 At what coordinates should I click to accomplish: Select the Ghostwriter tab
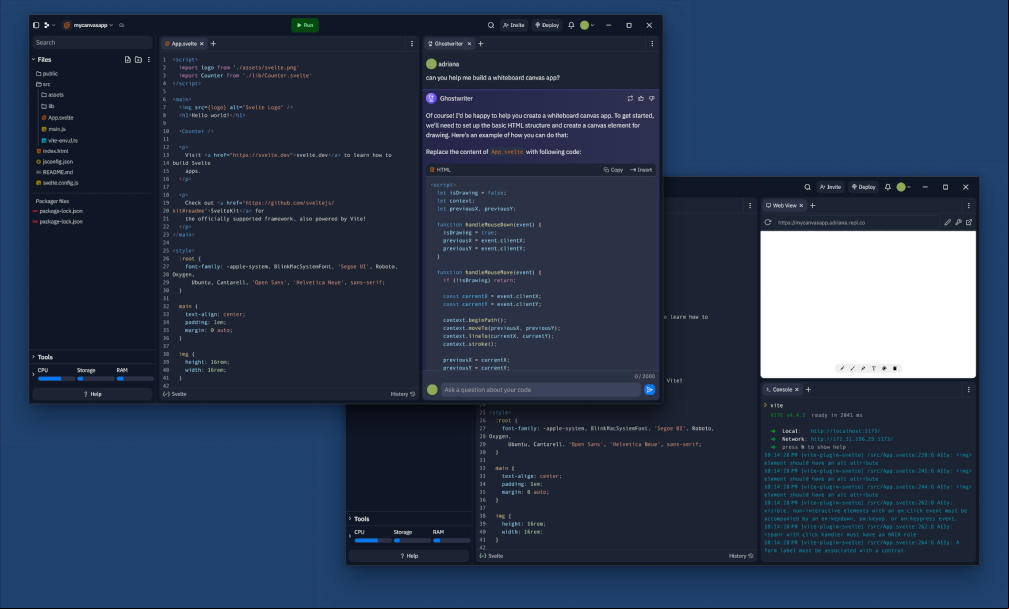(449, 44)
